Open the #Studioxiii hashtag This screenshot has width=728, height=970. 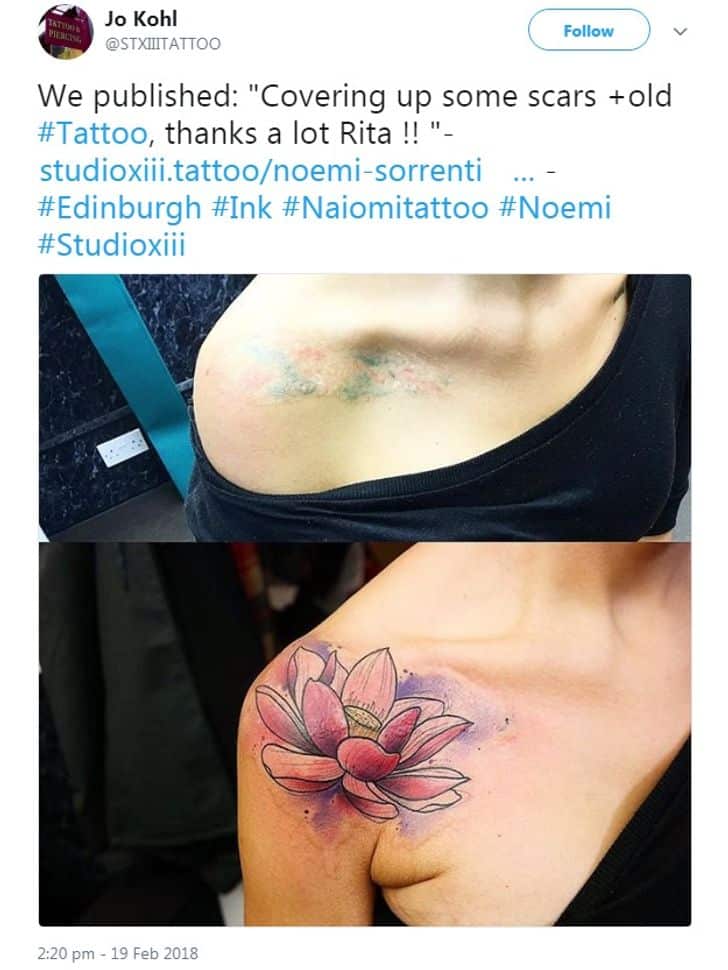click(x=112, y=244)
